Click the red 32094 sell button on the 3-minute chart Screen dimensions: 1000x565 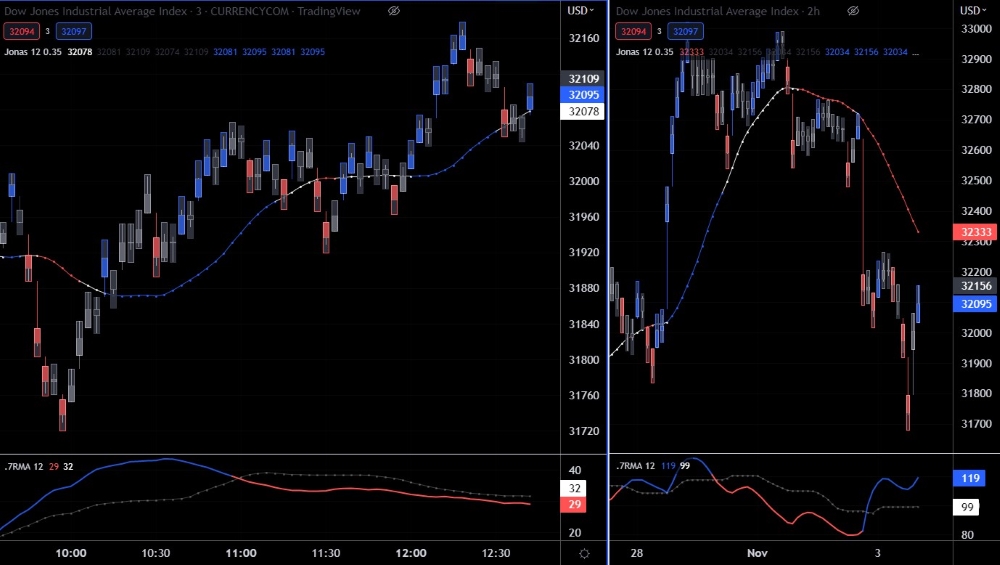point(22,31)
